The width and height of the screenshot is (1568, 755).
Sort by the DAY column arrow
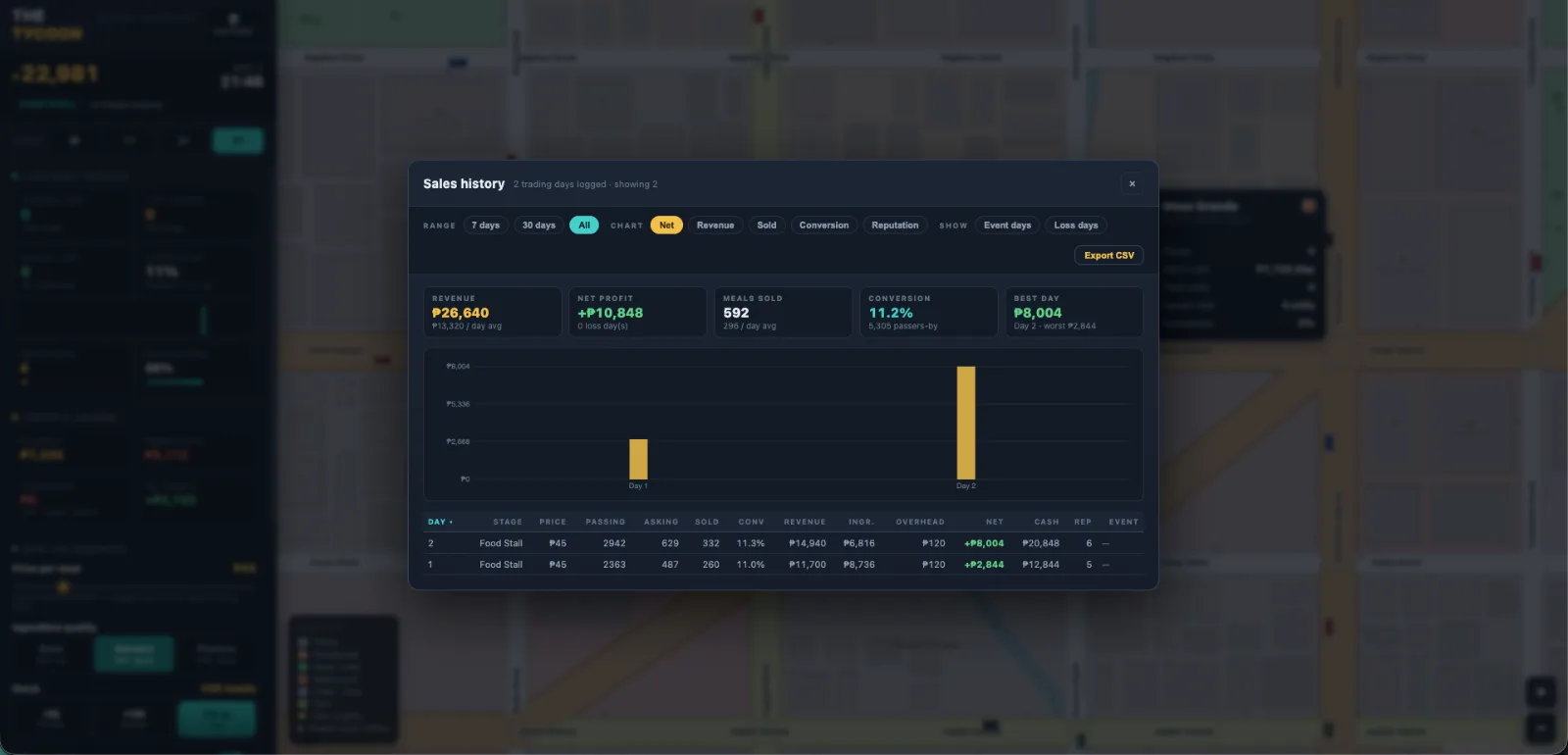[x=440, y=522]
